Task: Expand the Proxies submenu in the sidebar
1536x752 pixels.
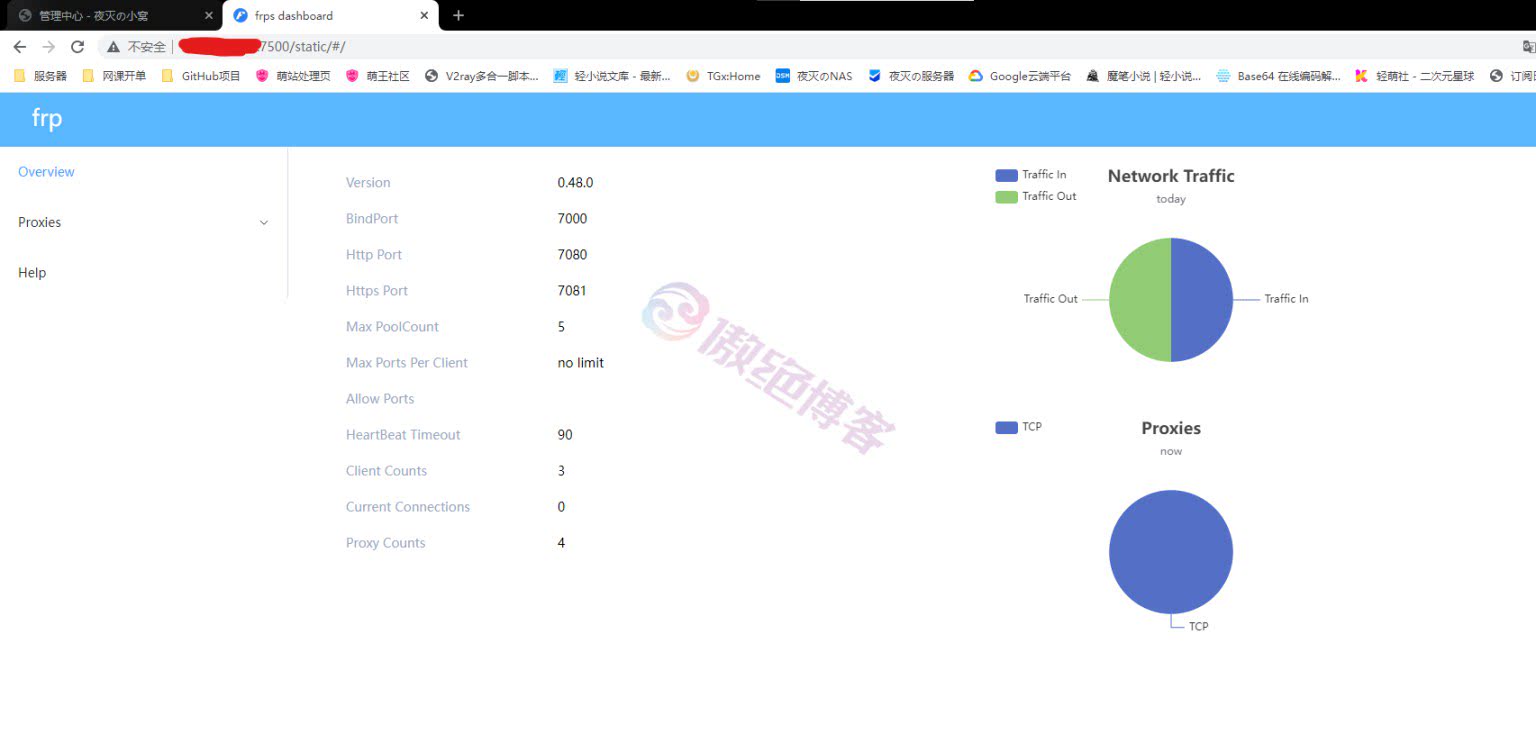Action: pos(144,222)
